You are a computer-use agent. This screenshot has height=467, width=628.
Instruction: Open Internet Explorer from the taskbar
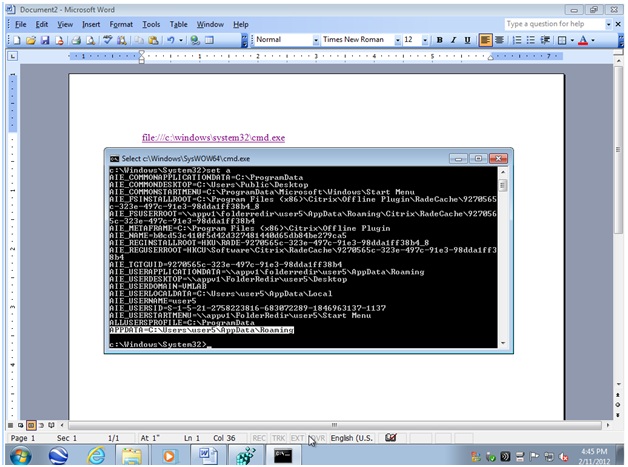(x=96, y=455)
